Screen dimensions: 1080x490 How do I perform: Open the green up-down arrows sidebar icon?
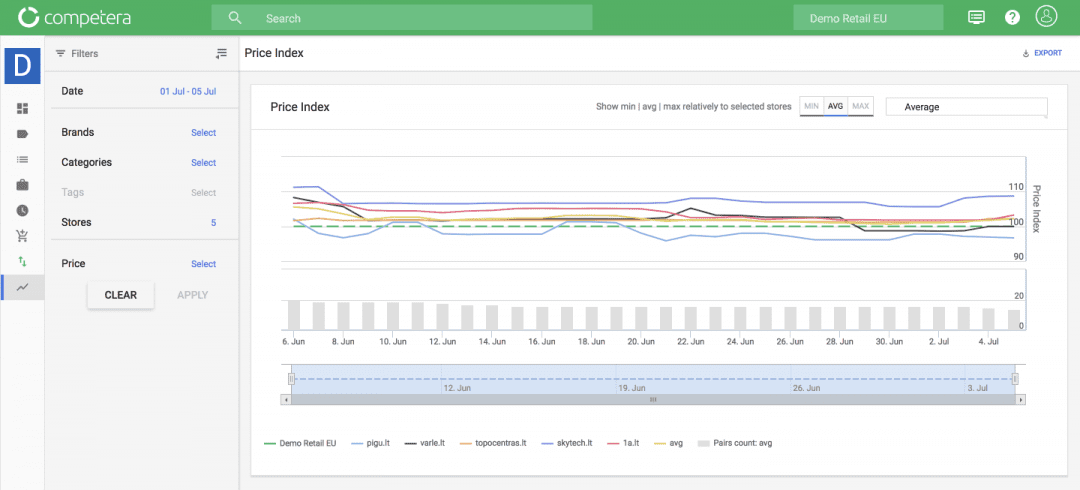click(x=22, y=262)
